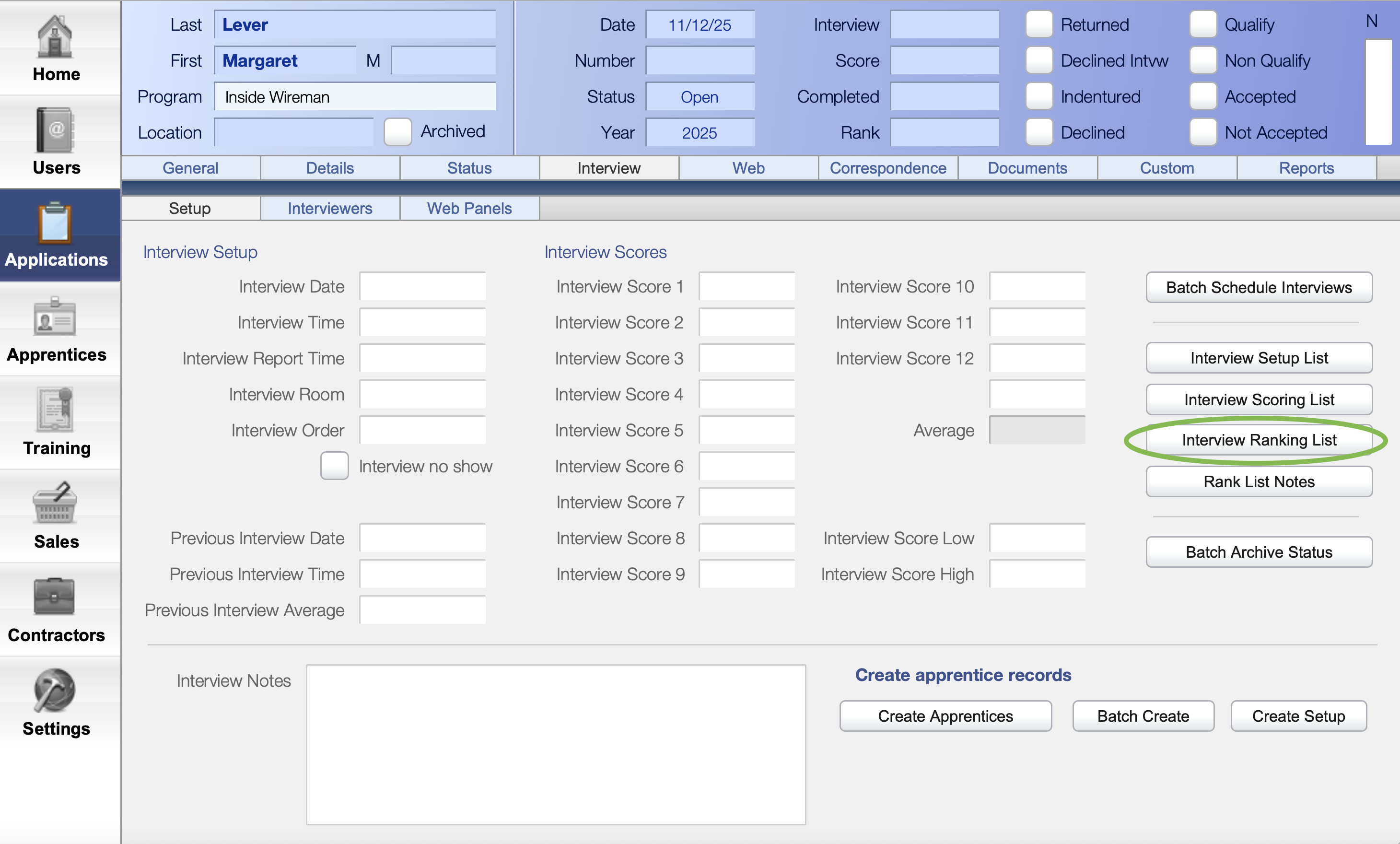The width and height of the screenshot is (1400, 844).
Task: Switch to the Details tab
Action: [330, 168]
